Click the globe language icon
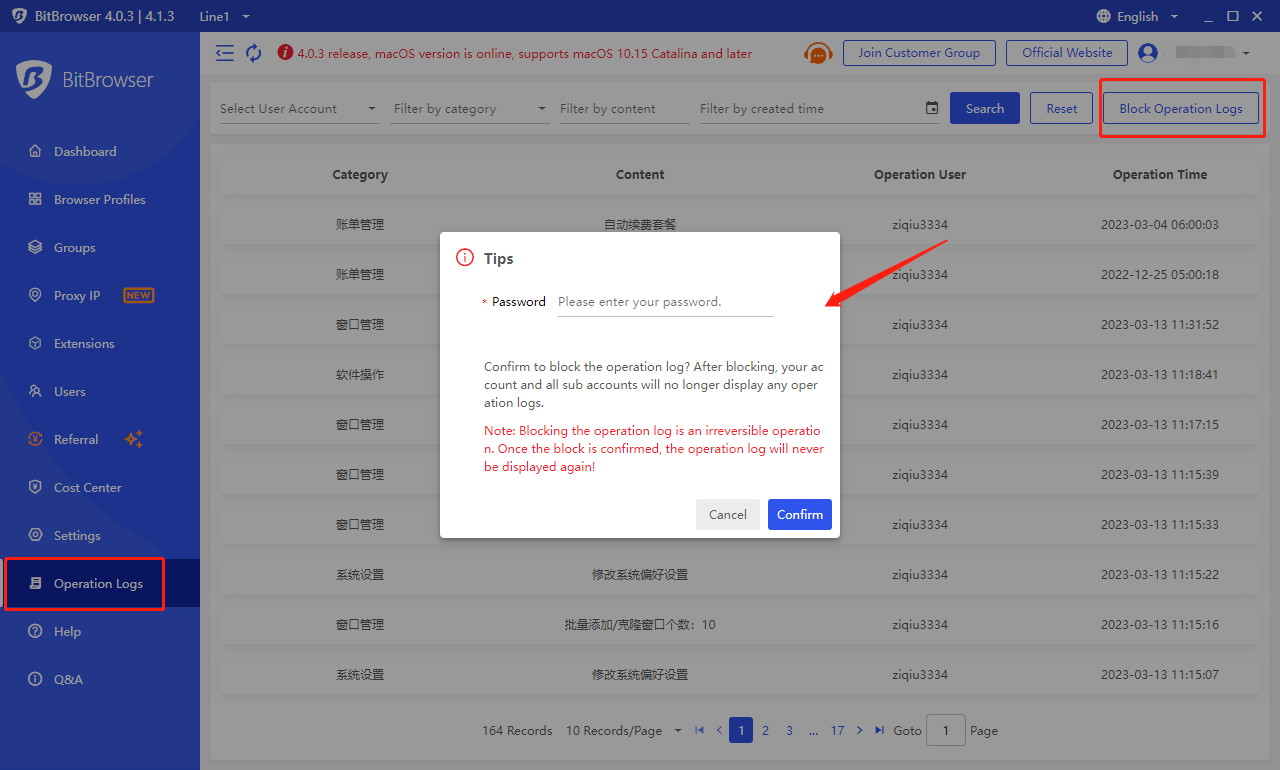 [x=1104, y=16]
